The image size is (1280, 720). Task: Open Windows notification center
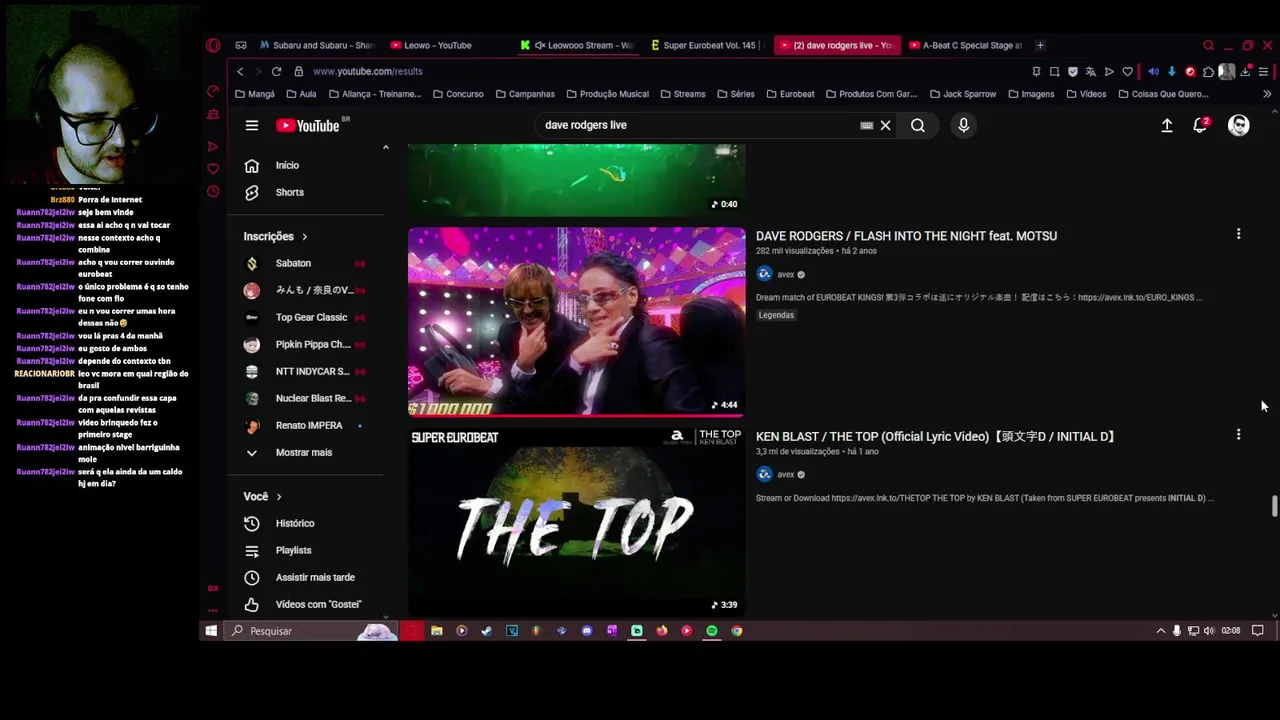(1258, 631)
